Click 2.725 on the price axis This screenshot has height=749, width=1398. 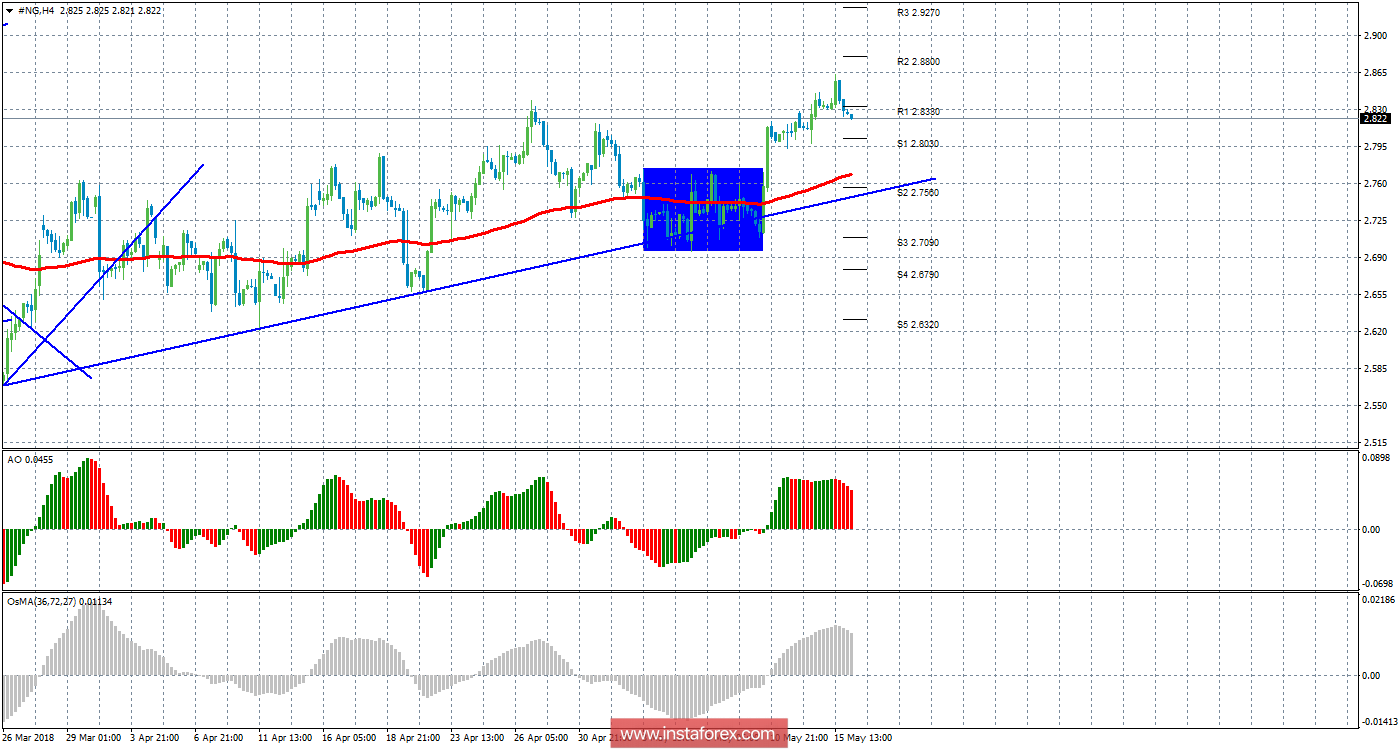[1376, 221]
